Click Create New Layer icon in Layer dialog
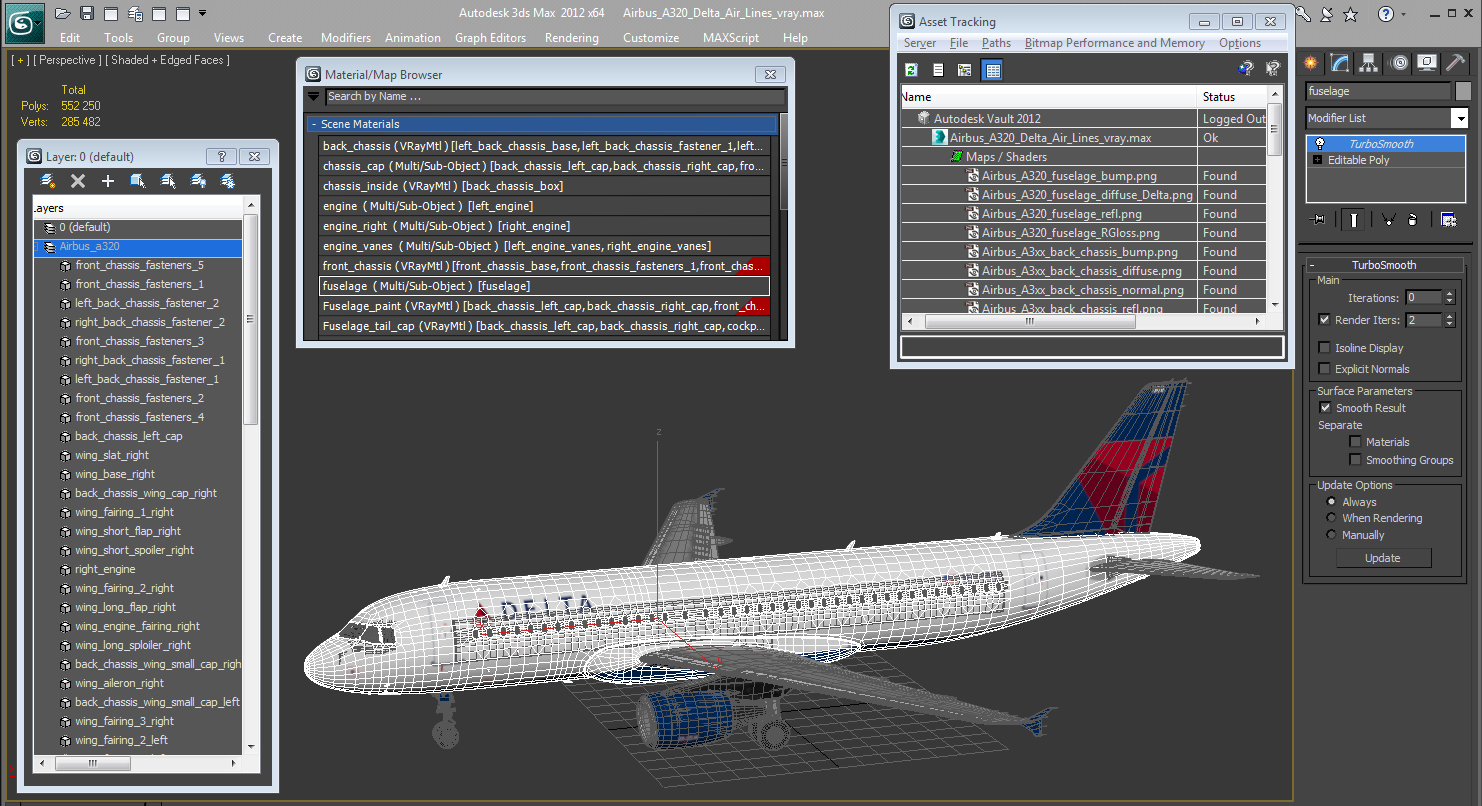 (x=47, y=181)
